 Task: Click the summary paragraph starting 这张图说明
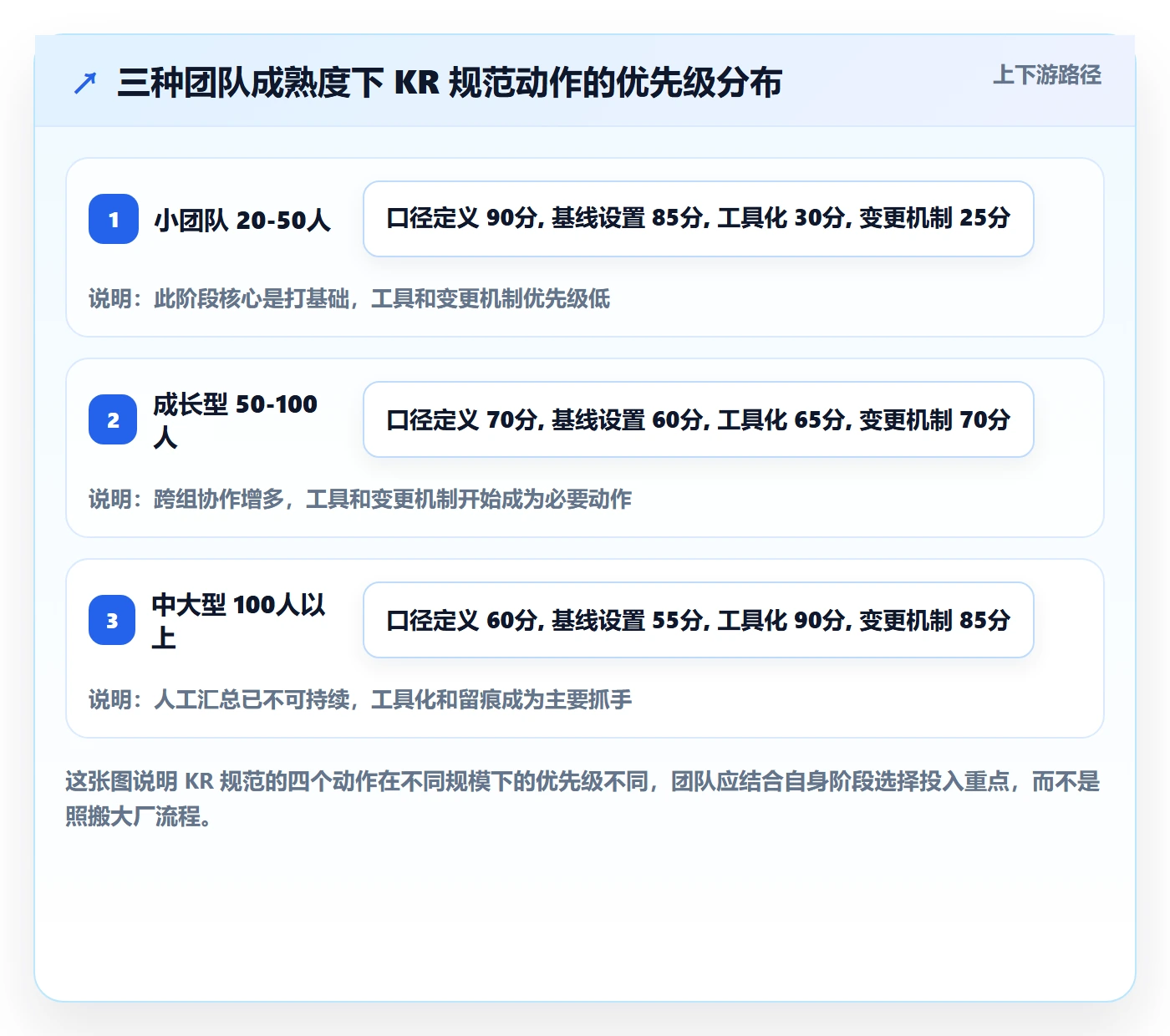[x=582, y=799]
